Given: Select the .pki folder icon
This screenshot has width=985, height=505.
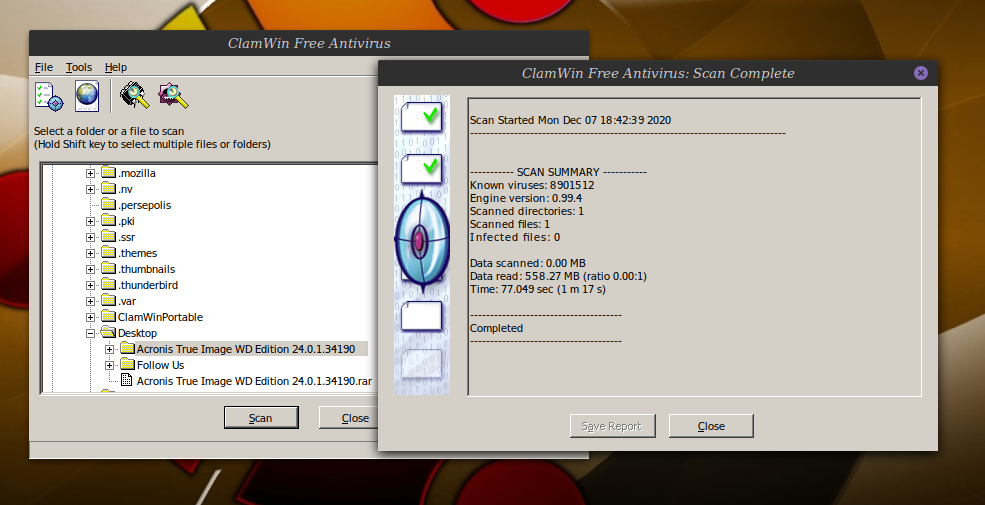Looking at the screenshot, I should [x=109, y=220].
